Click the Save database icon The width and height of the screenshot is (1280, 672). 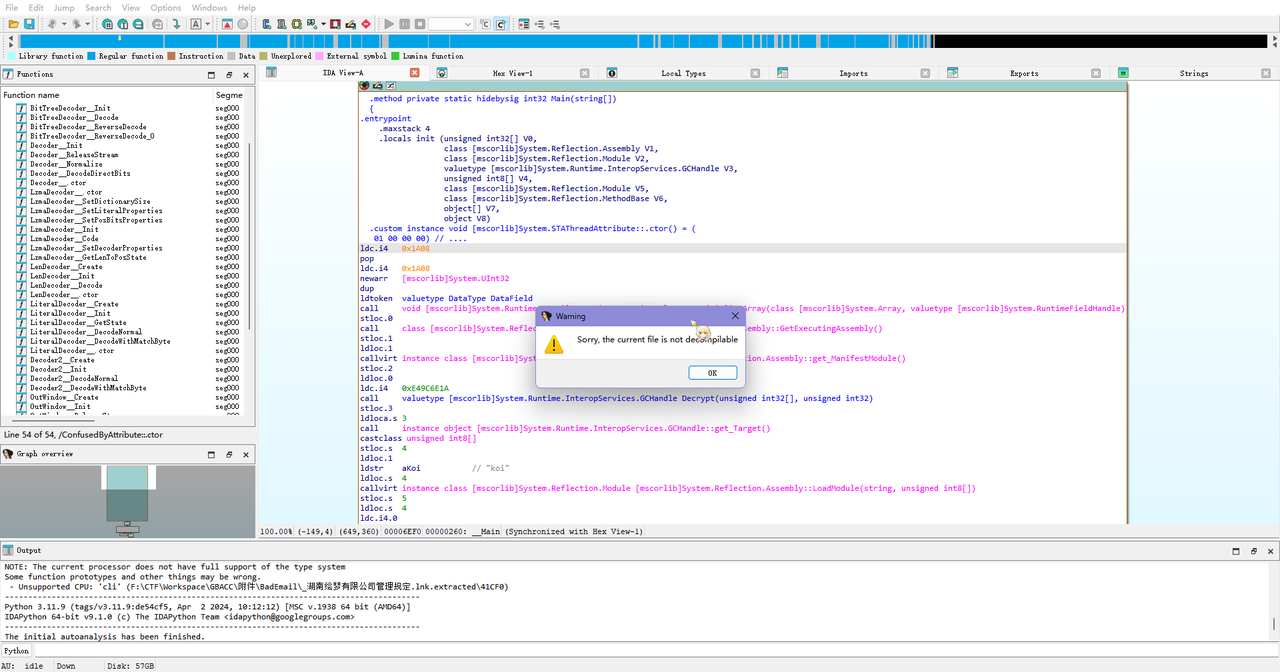tap(29, 24)
